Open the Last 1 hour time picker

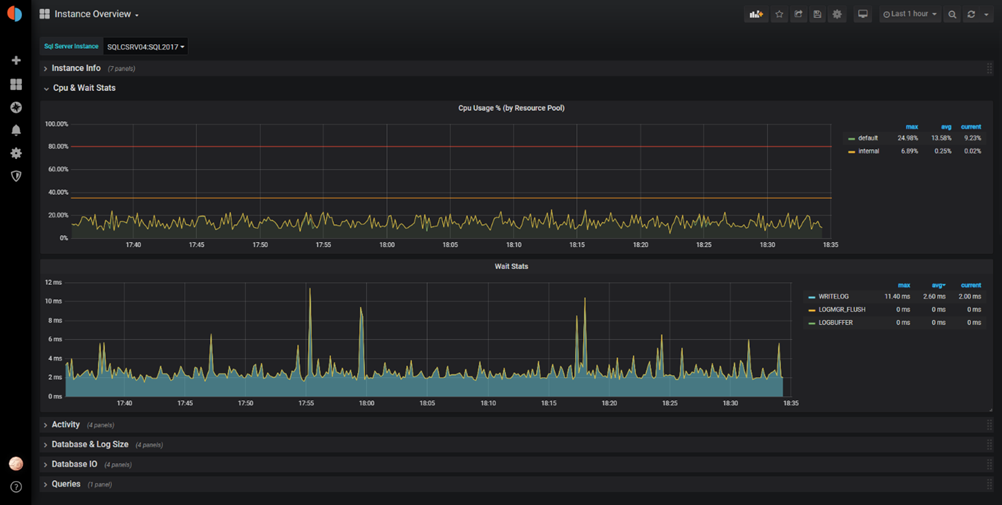point(909,14)
